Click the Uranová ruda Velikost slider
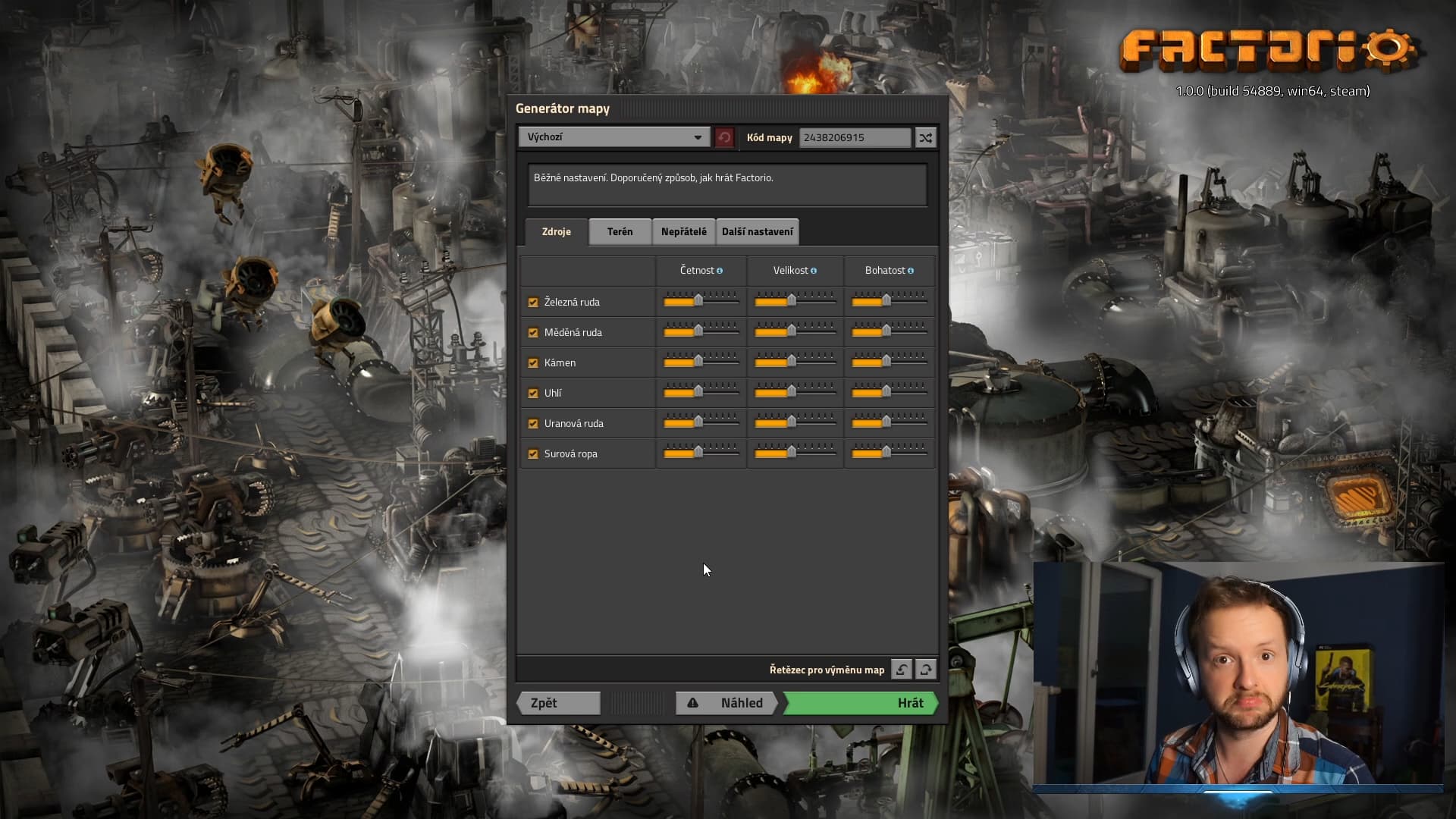 point(795,422)
